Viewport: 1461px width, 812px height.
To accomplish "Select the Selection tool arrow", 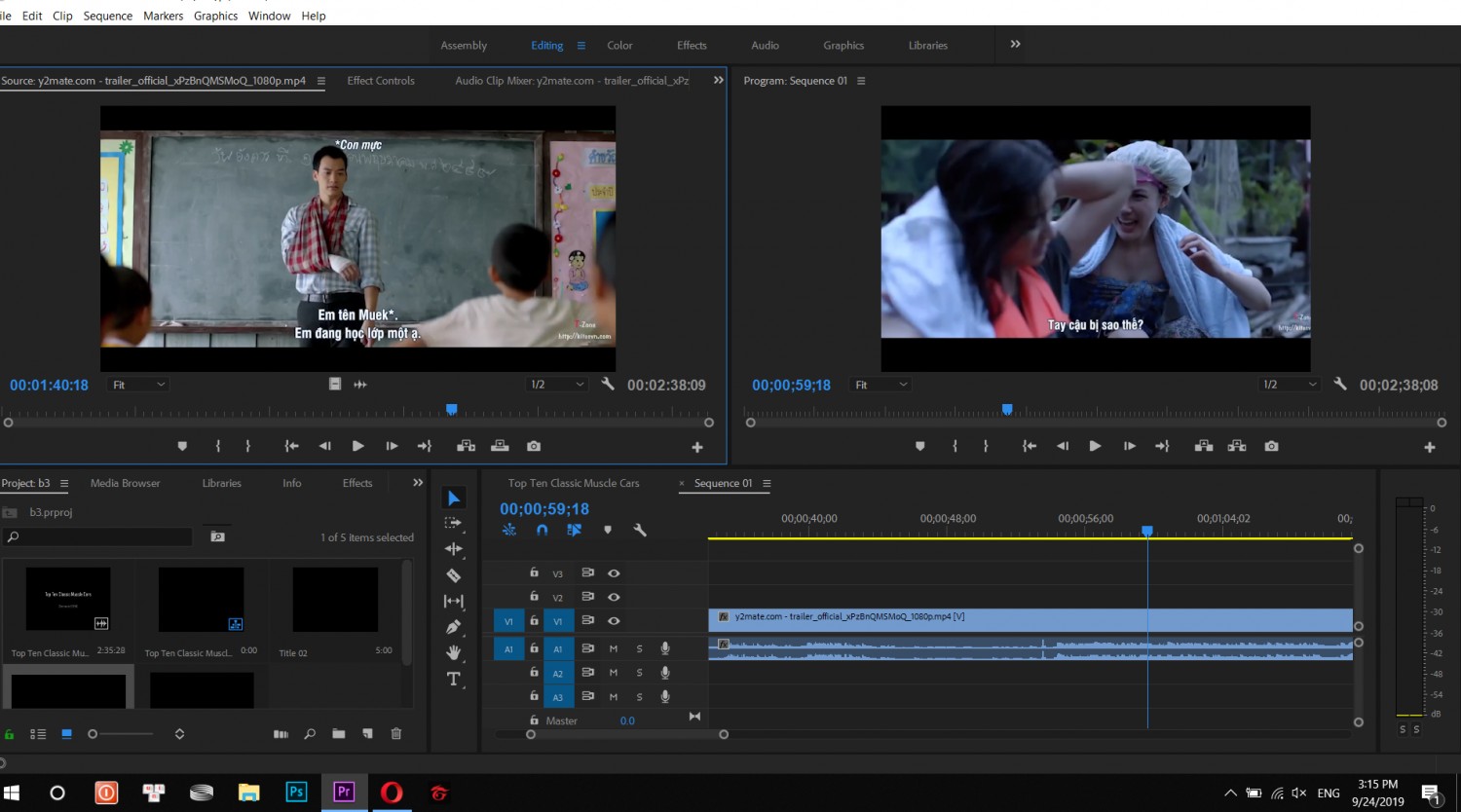I will (x=453, y=498).
